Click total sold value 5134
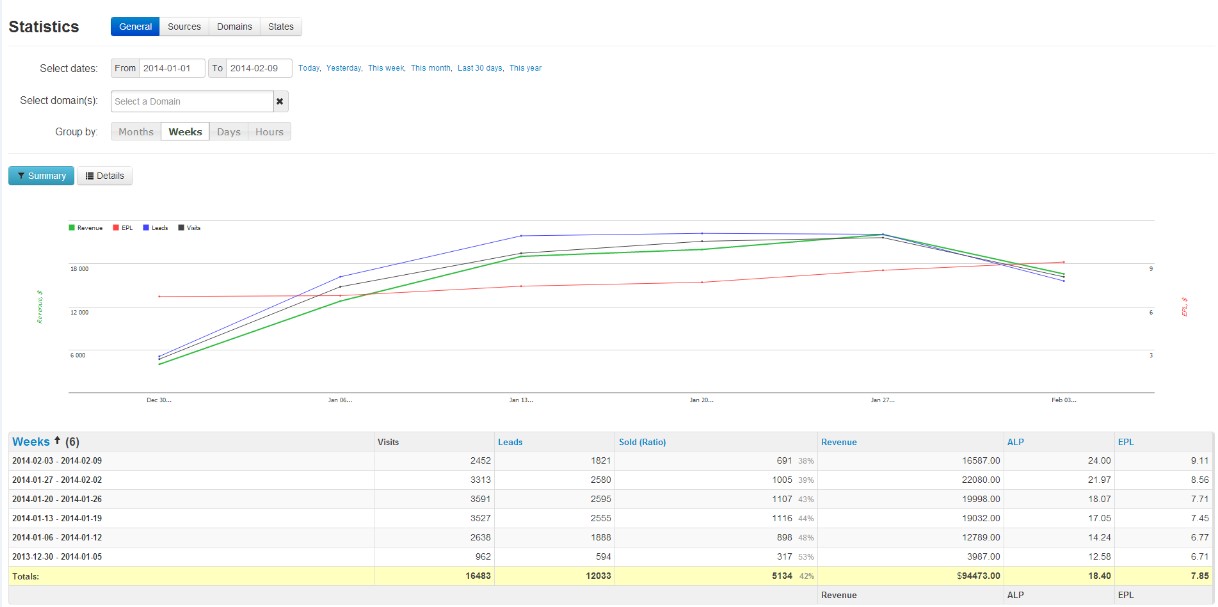 tap(781, 577)
